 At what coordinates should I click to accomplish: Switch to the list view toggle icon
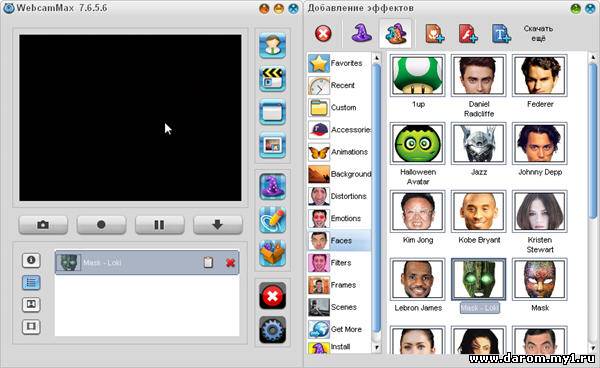click(x=31, y=283)
